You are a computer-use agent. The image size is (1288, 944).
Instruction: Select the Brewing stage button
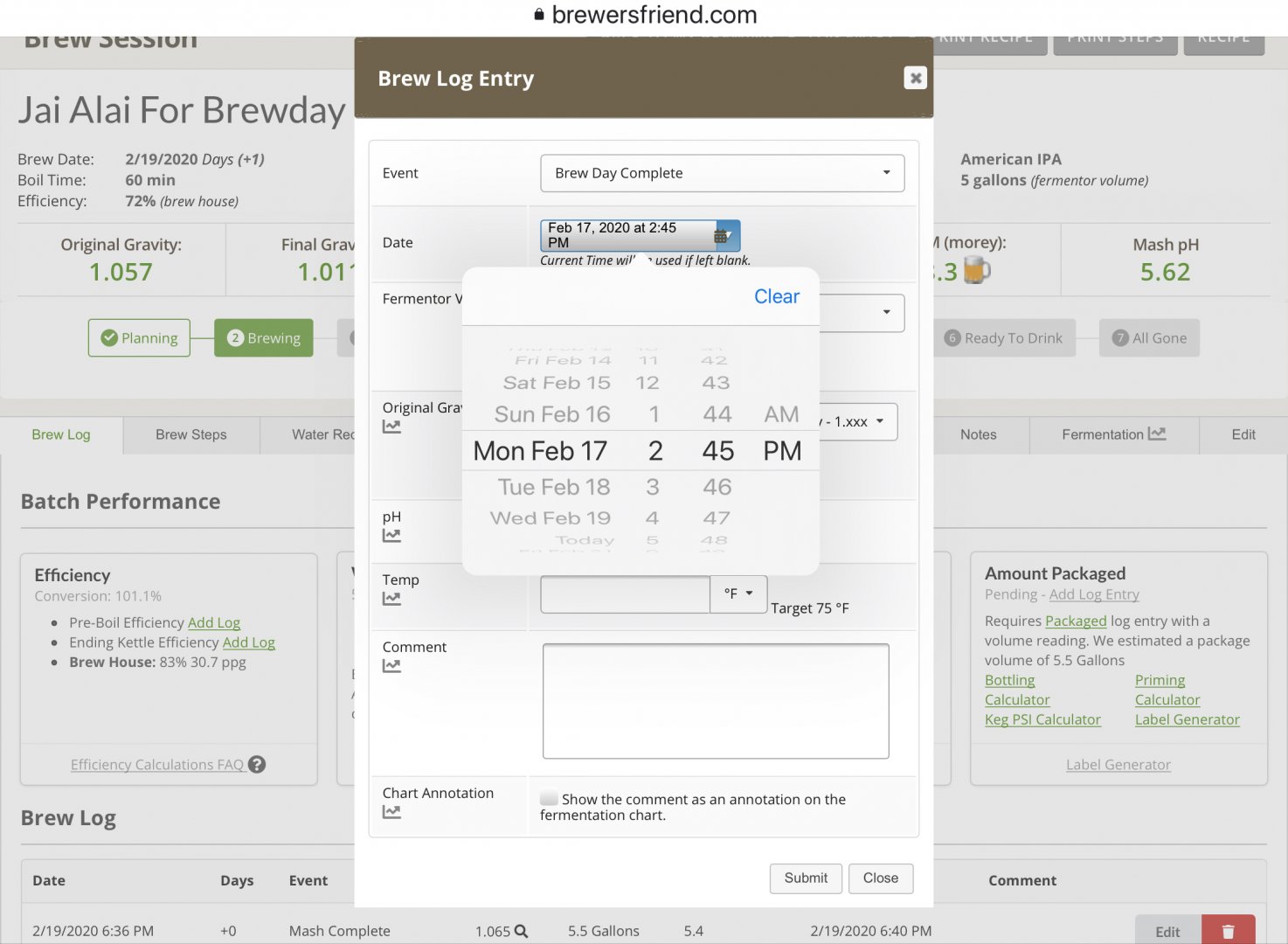pyautogui.click(x=264, y=337)
